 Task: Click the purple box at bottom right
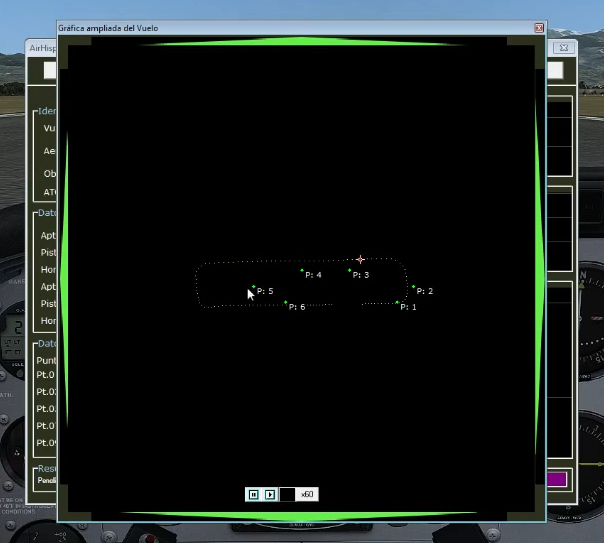(x=557, y=479)
